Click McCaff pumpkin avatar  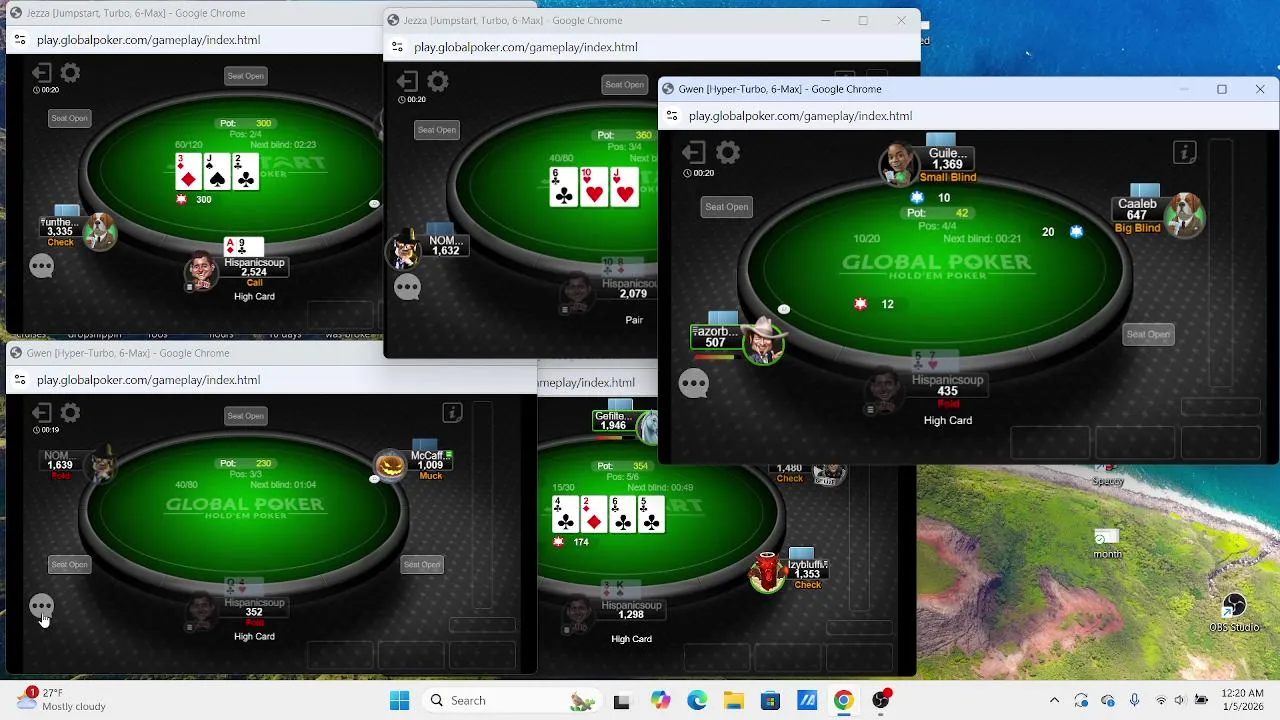(x=390, y=465)
